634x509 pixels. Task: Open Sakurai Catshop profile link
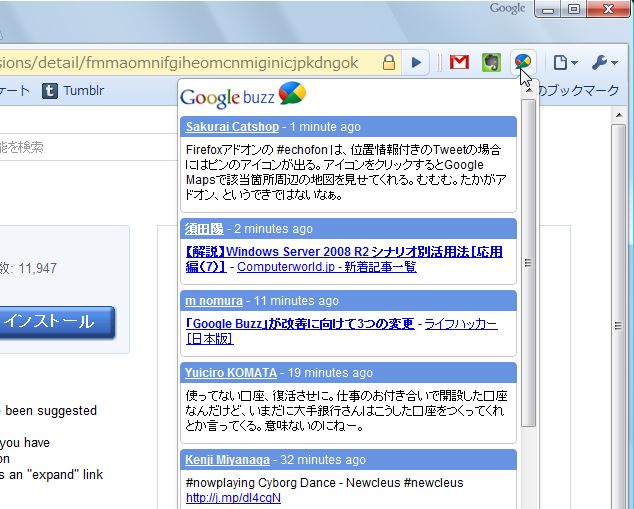[232, 127]
